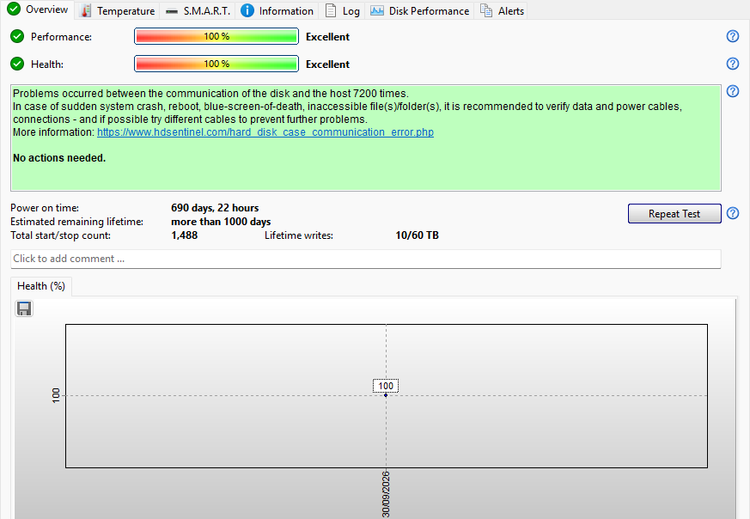Screen dimensions: 750x519
Task: Click the document icon on Log tab
Action: coord(331,11)
